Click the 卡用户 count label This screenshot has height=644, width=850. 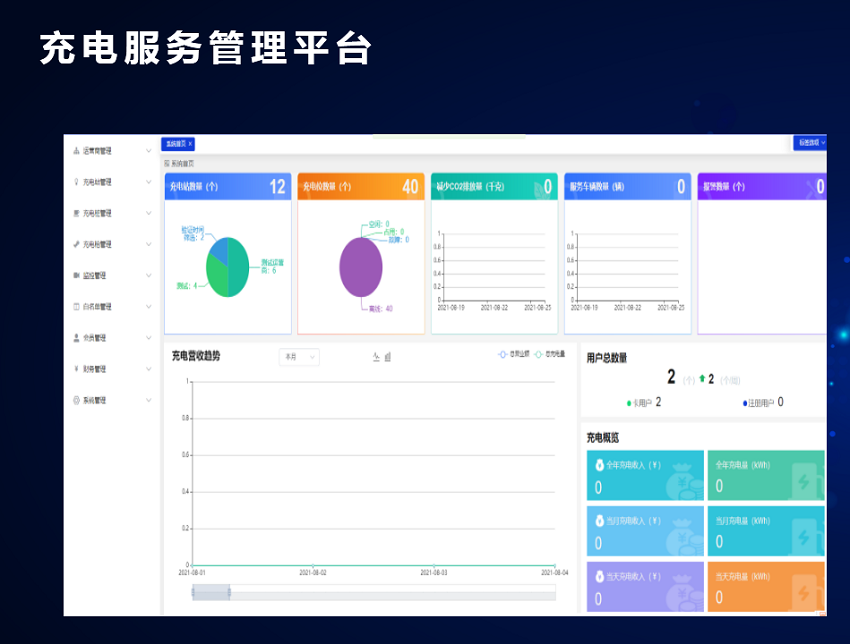644,402
